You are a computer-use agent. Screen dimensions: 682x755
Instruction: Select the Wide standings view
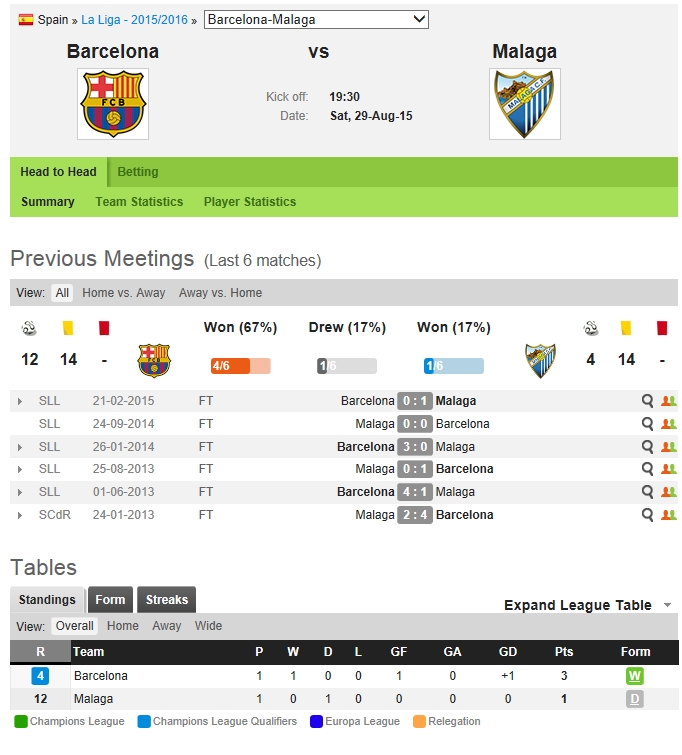[209, 626]
